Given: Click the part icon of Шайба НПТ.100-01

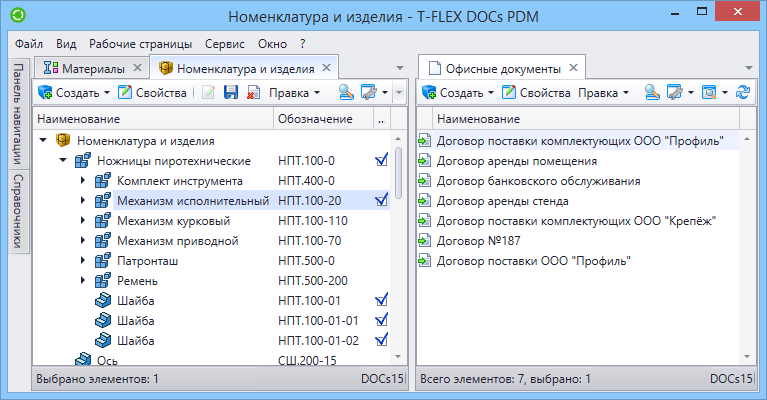Looking at the screenshot, I should (x=103, y=300).
